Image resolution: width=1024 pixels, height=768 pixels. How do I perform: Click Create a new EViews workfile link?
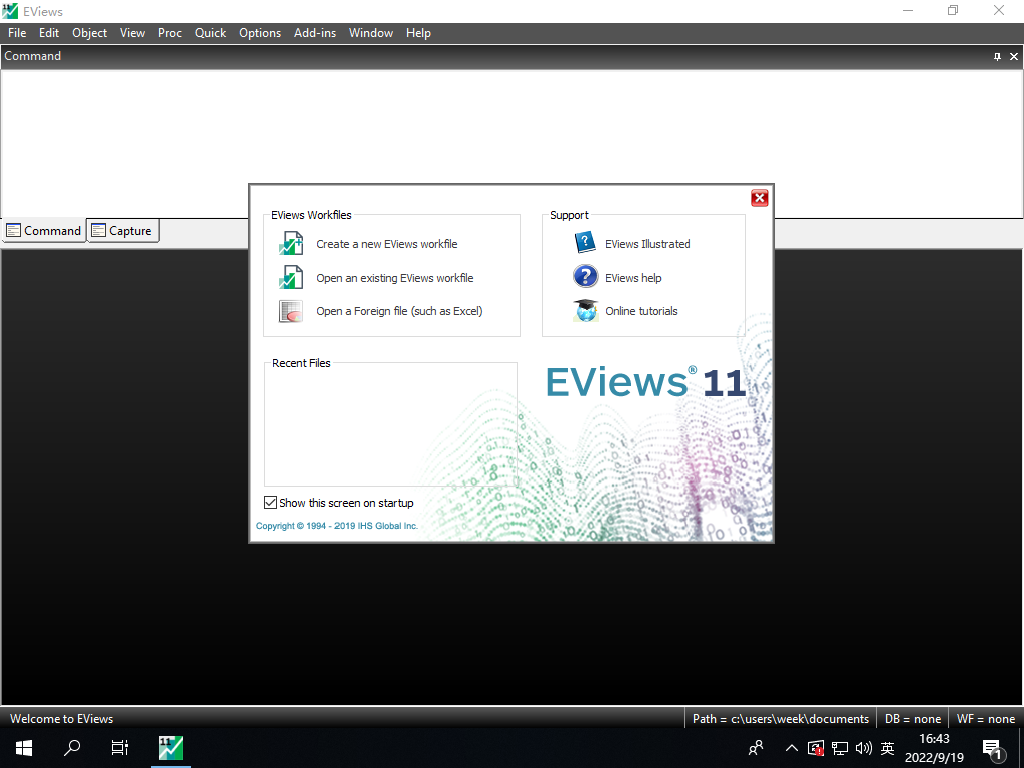387,244
